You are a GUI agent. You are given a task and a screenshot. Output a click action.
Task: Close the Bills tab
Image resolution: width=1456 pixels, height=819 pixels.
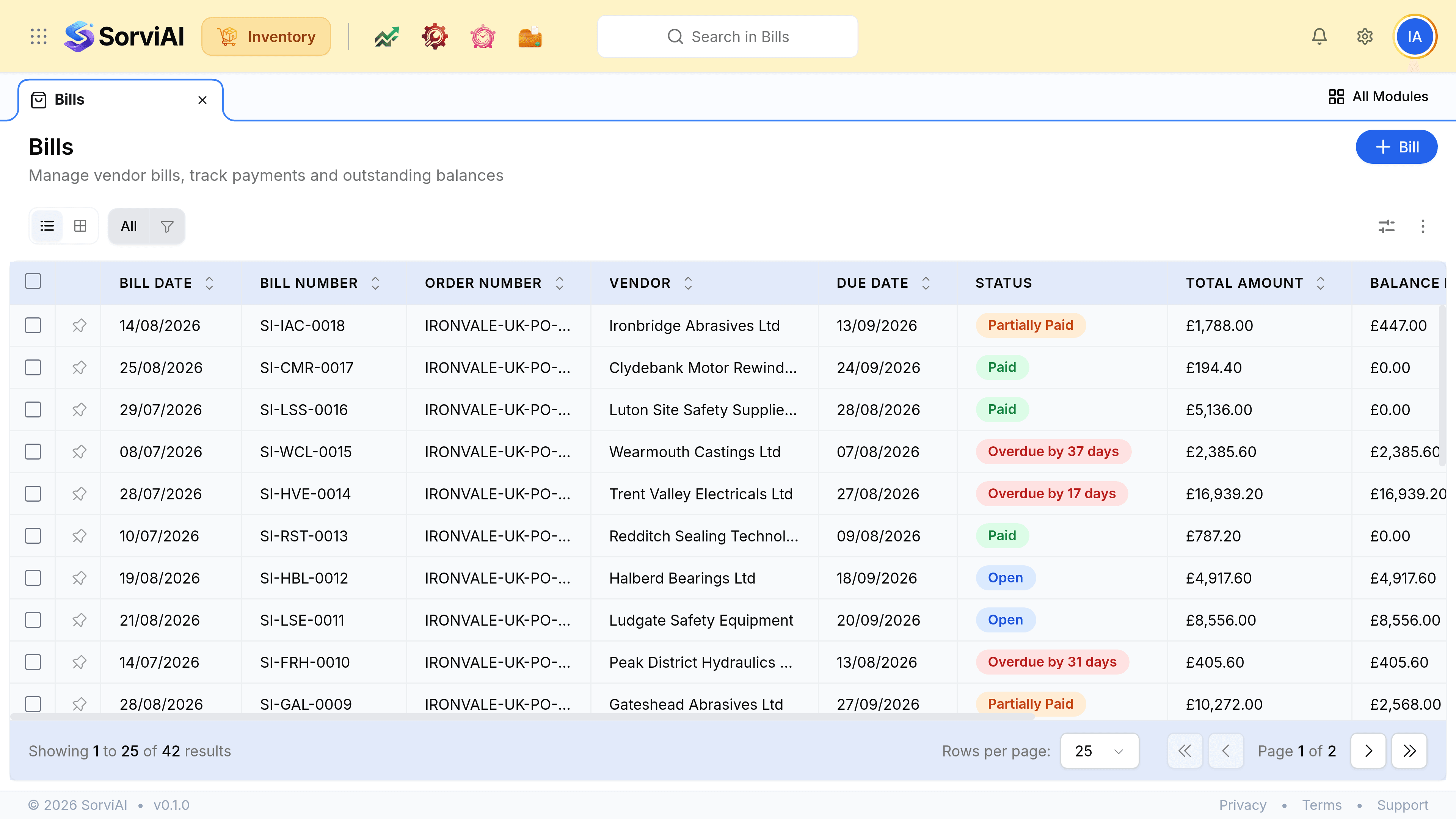pyautogui.click(x=202, y=100)
